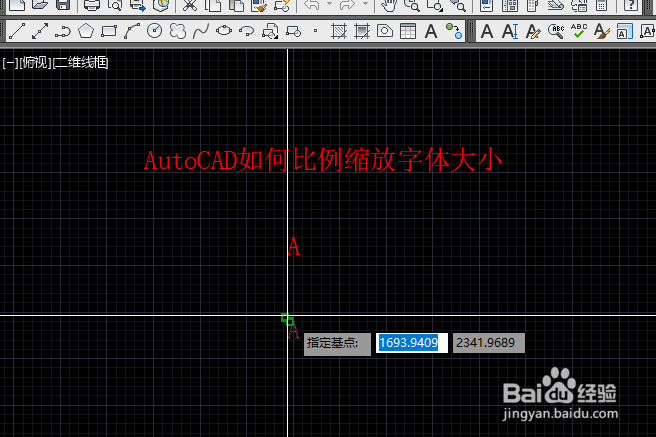The height and width of the screenshot is (437, 656).
Task: Select the Gradient fill tool
Action: point(362,31)
